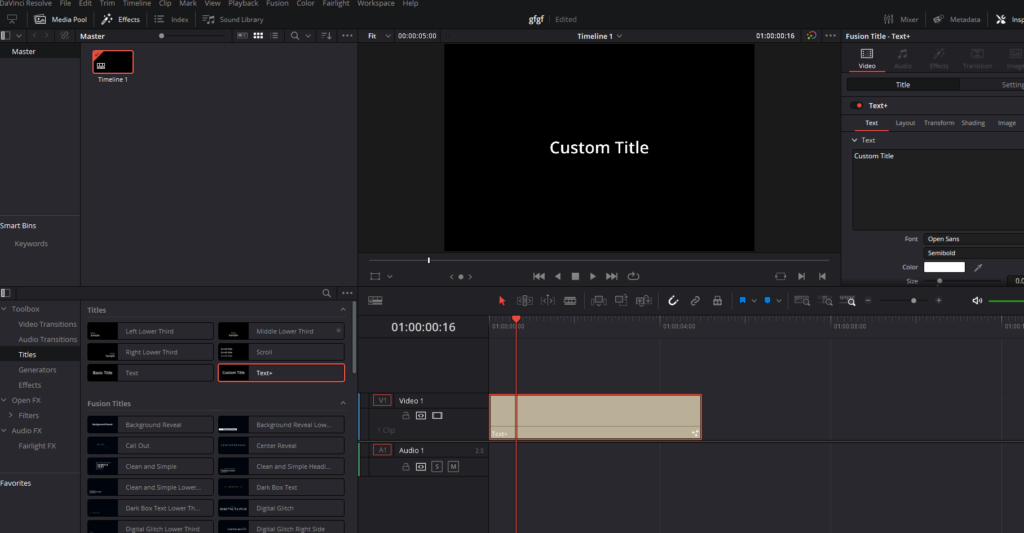Screen dimensions: 1024x533
Task: Open flag color dropdown arrow
Action: point(754,301)
